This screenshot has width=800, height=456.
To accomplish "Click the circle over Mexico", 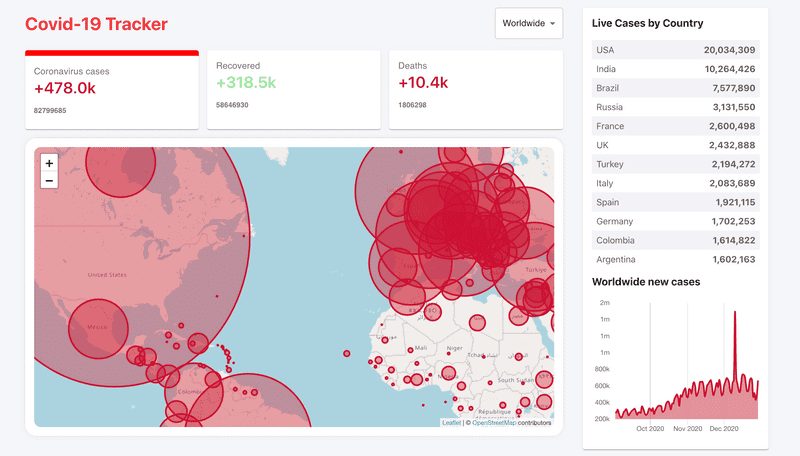I will pos(97,329).
